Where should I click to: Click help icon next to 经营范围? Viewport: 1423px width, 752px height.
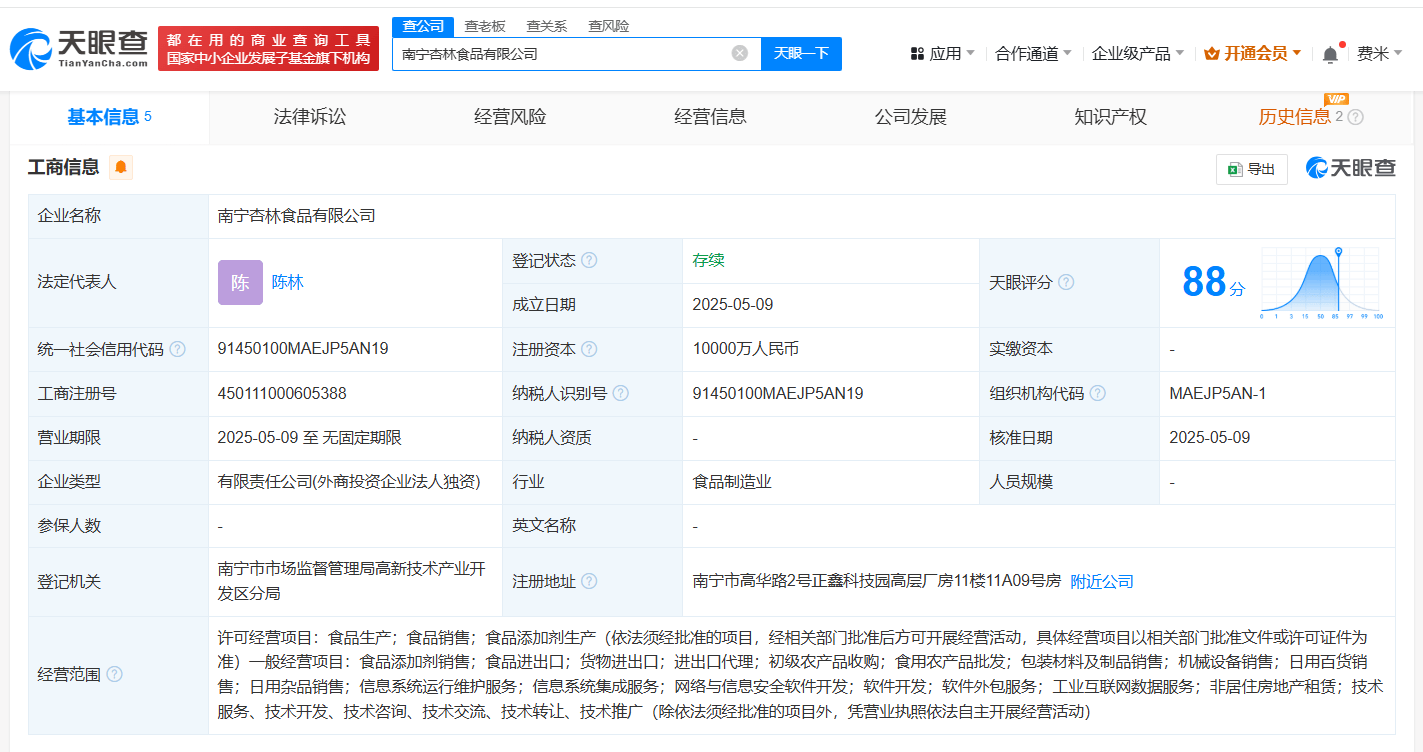[115, 675]
